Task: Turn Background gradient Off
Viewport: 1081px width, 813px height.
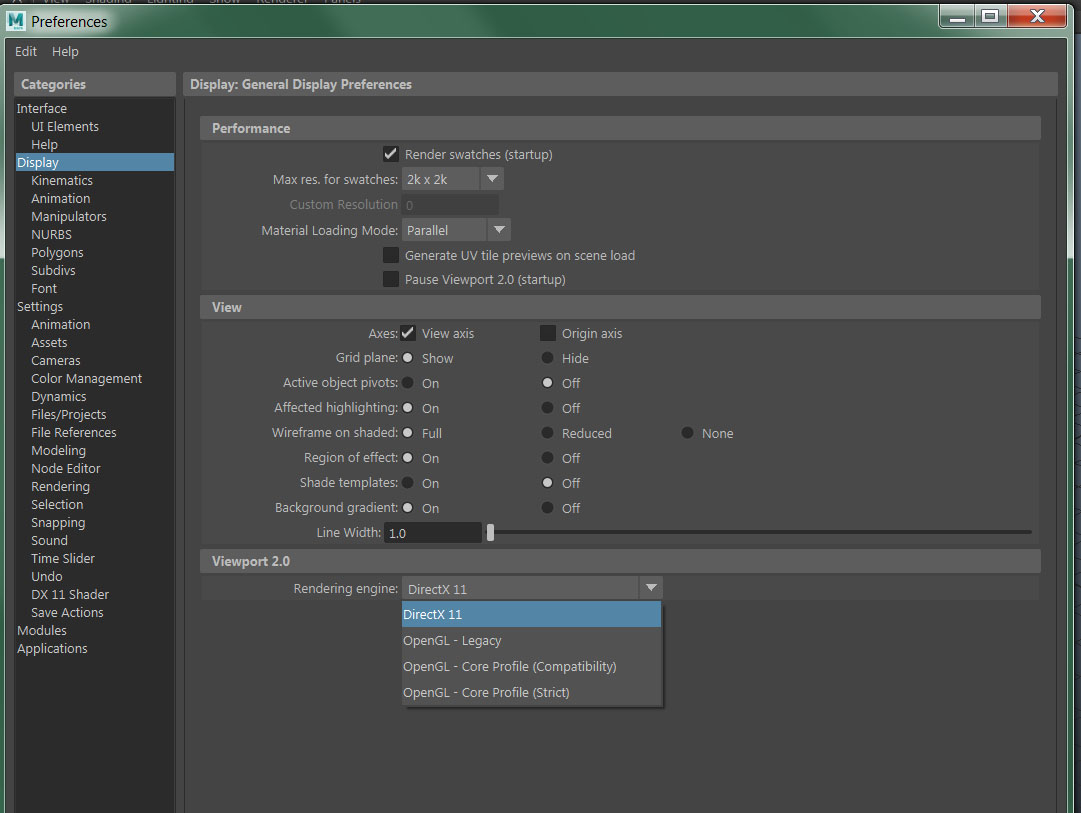Action: (548, 508)
